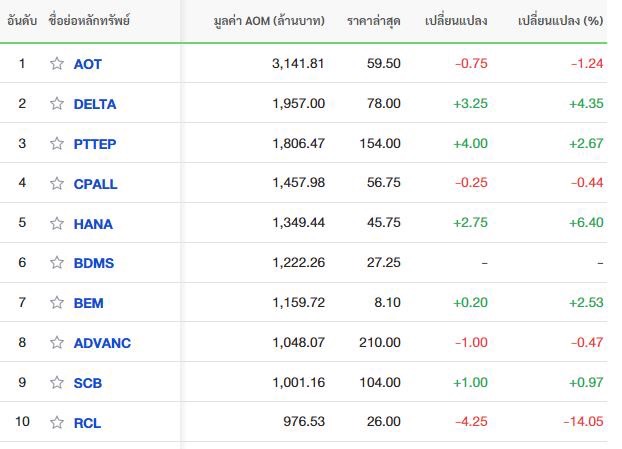
Task: Click the อันดับ column header
Action: pyautogui.click(x=22, y=21)
